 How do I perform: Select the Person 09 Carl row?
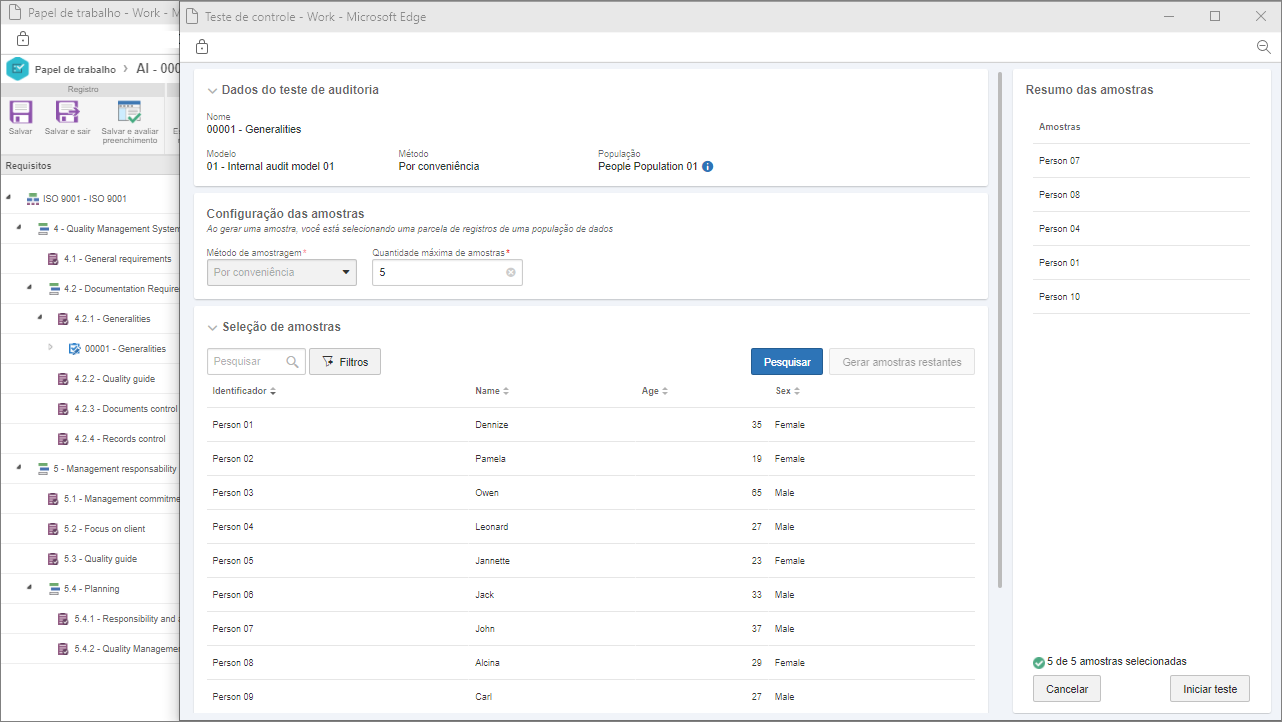(x=590, y=697)
